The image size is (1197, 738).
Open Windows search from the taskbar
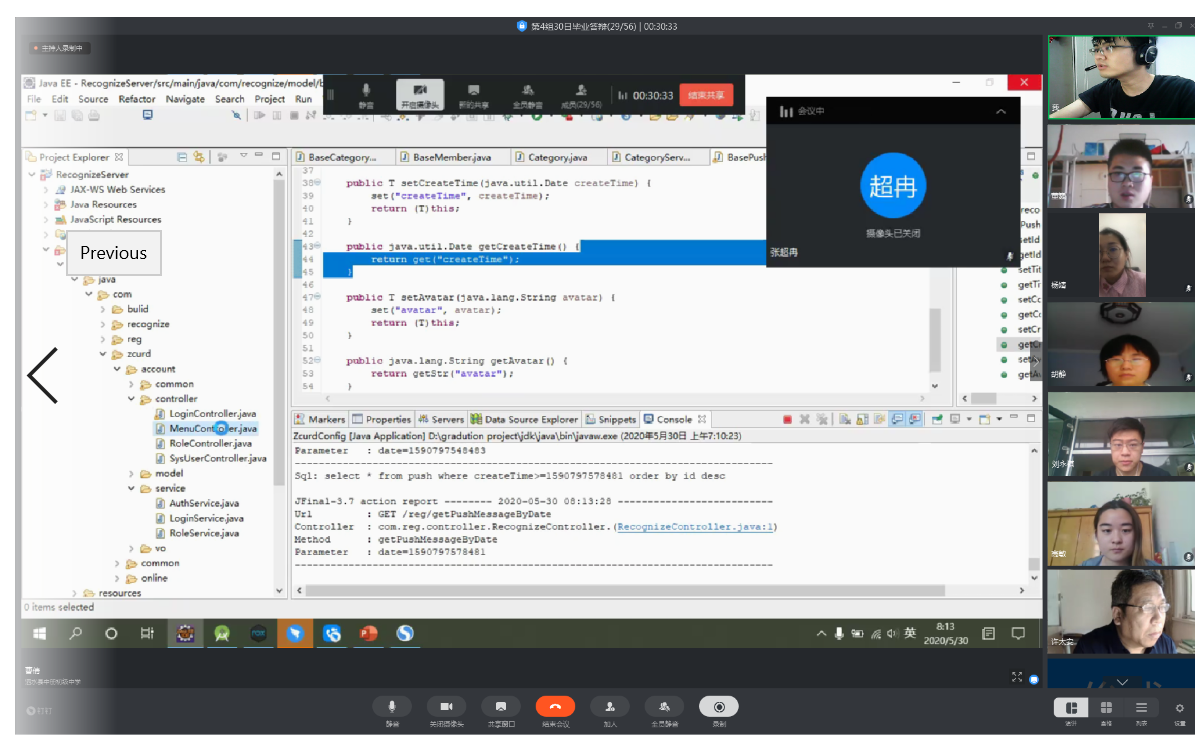(76, 633)
